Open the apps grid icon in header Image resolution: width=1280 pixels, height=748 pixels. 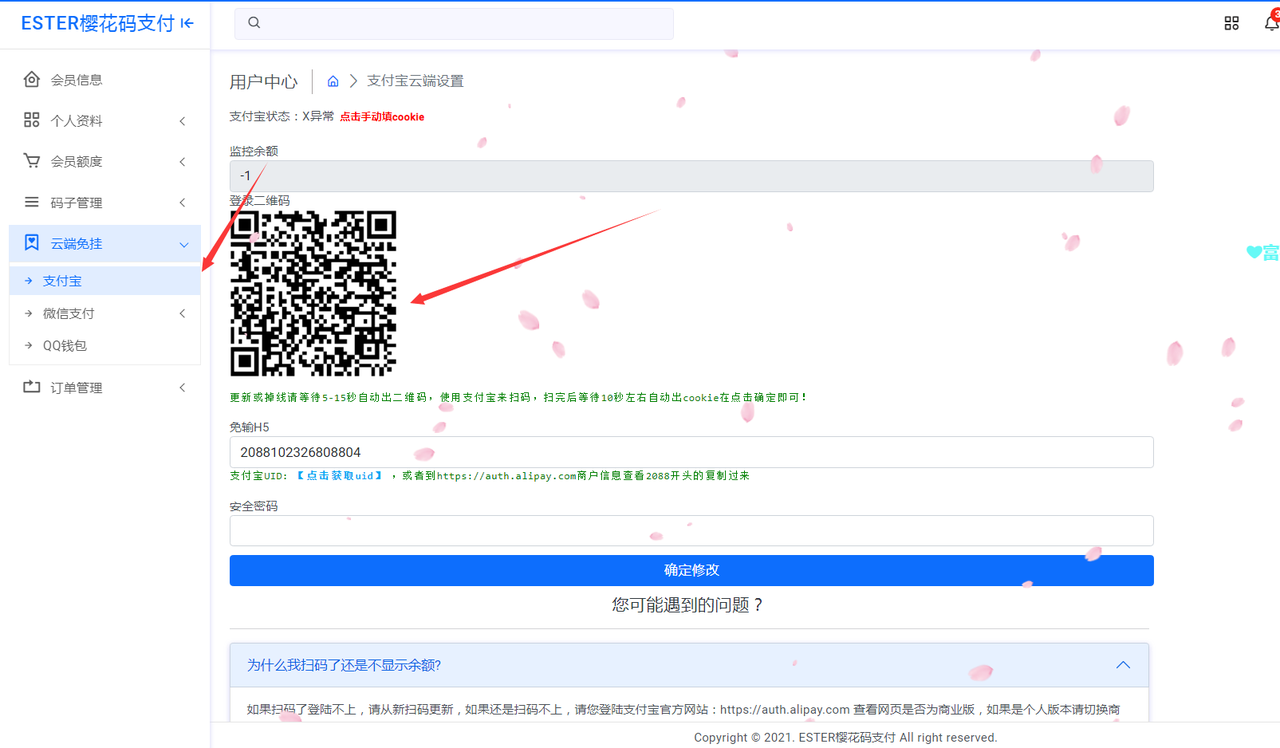coord(1232,23)
